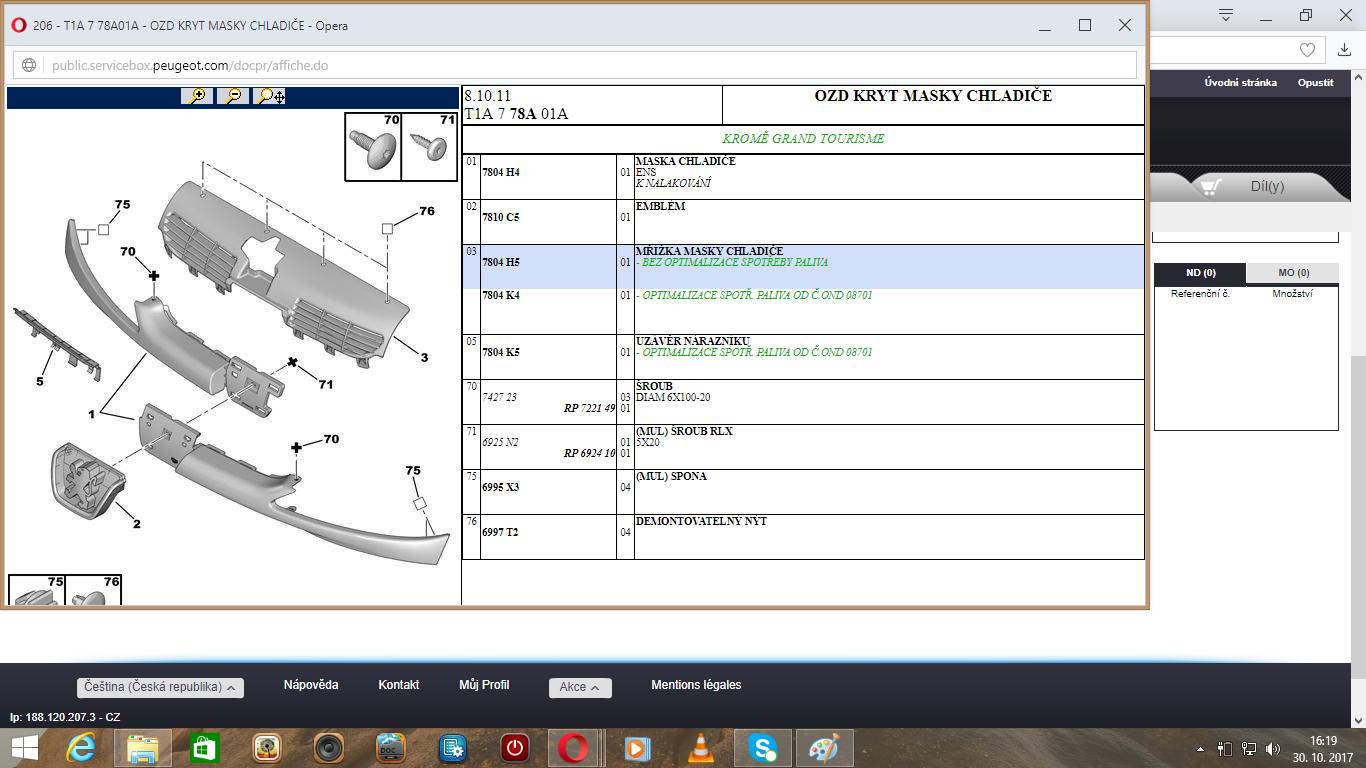Click part number 7427 23
The height and width of the screenshot is (768, 1366).
[x=499, y=397]
